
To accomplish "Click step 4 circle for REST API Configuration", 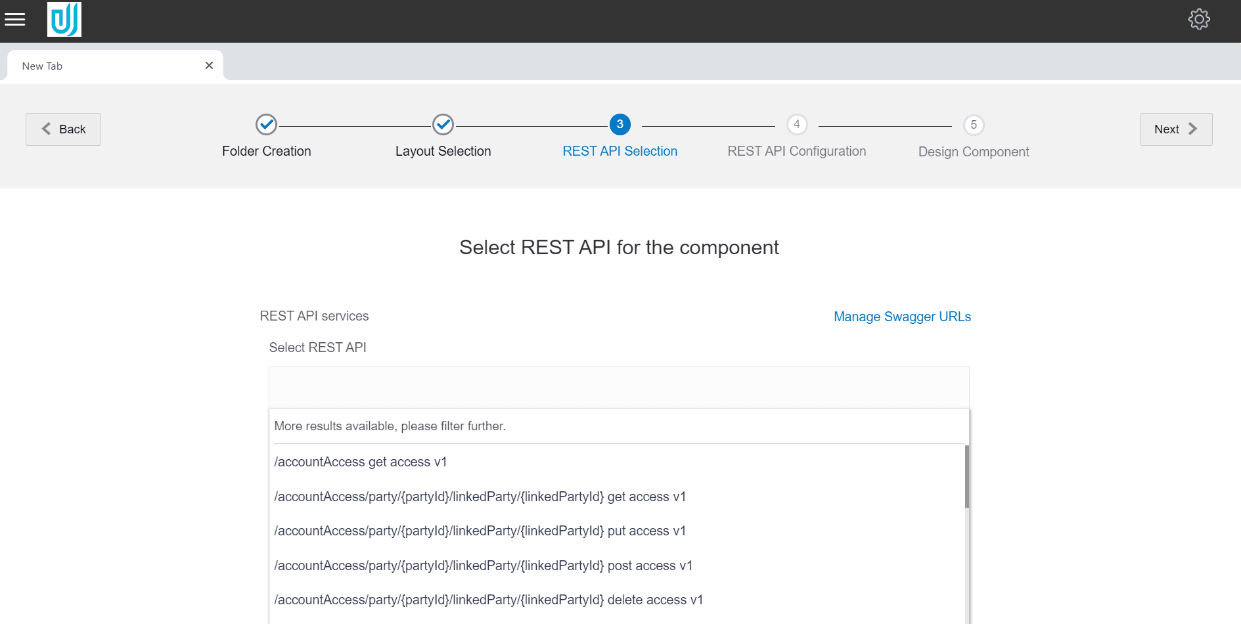I will click(797, 125).
